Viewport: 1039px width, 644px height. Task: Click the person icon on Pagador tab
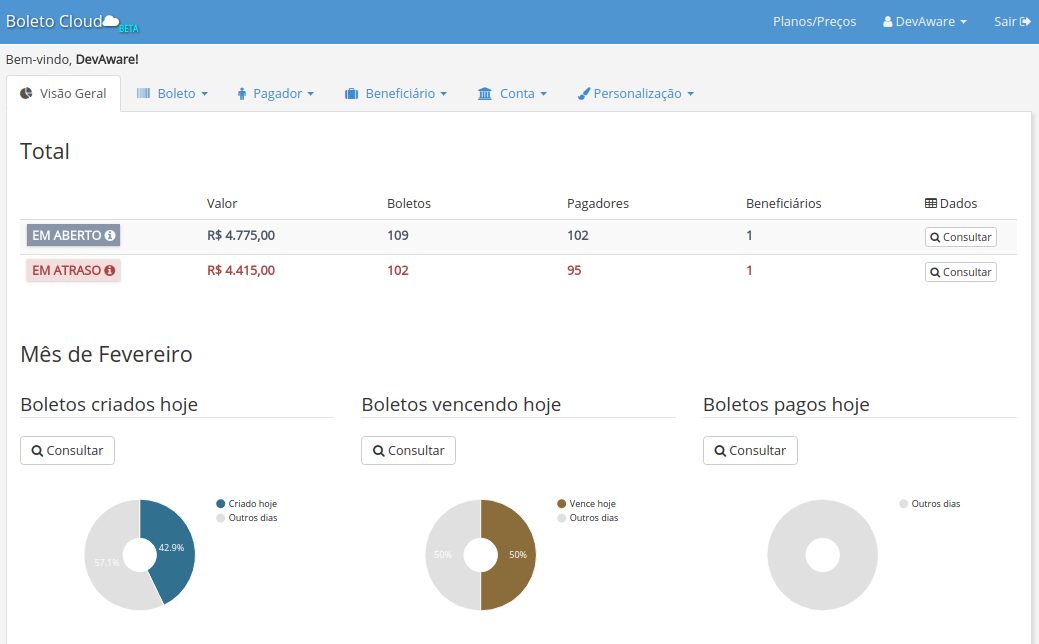pos(241,94)
